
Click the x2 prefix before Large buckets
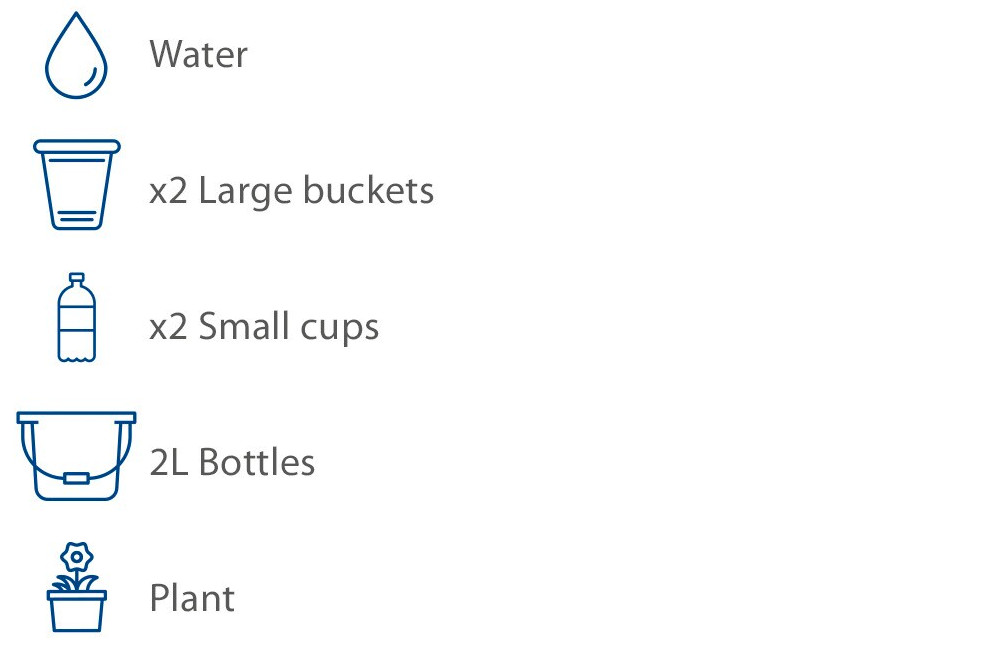tap(168, 191)
